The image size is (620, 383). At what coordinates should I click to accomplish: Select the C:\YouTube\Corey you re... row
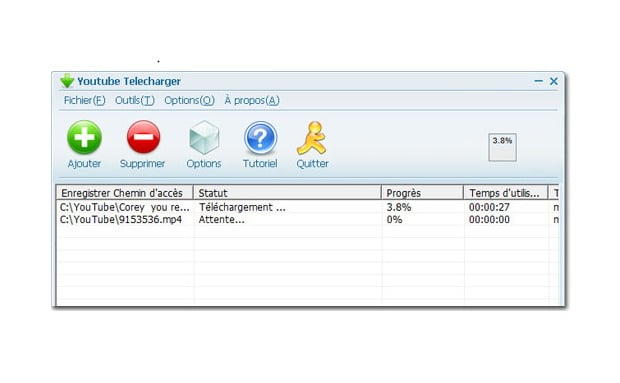pos(308,207)
